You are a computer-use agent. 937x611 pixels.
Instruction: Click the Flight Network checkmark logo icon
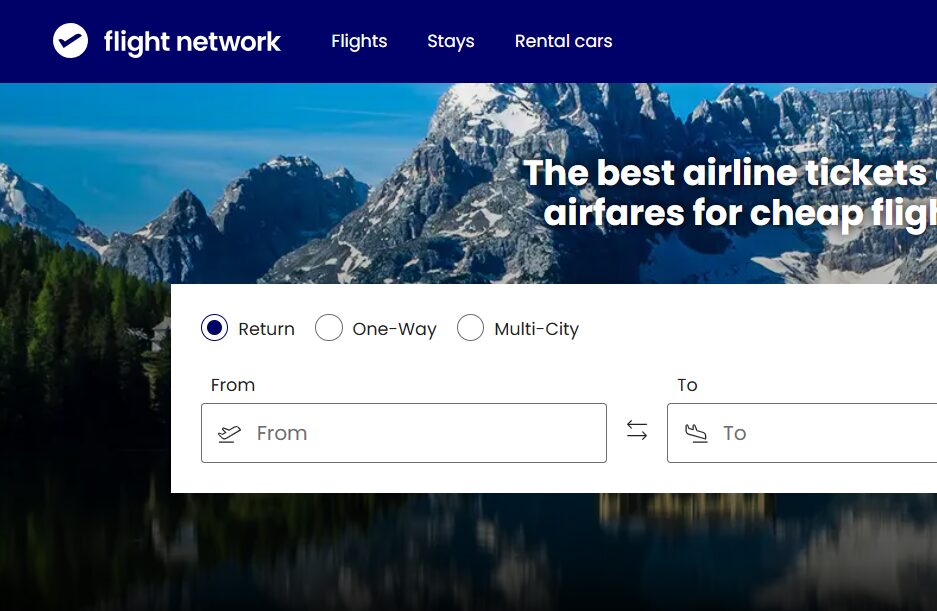point(71,41)
